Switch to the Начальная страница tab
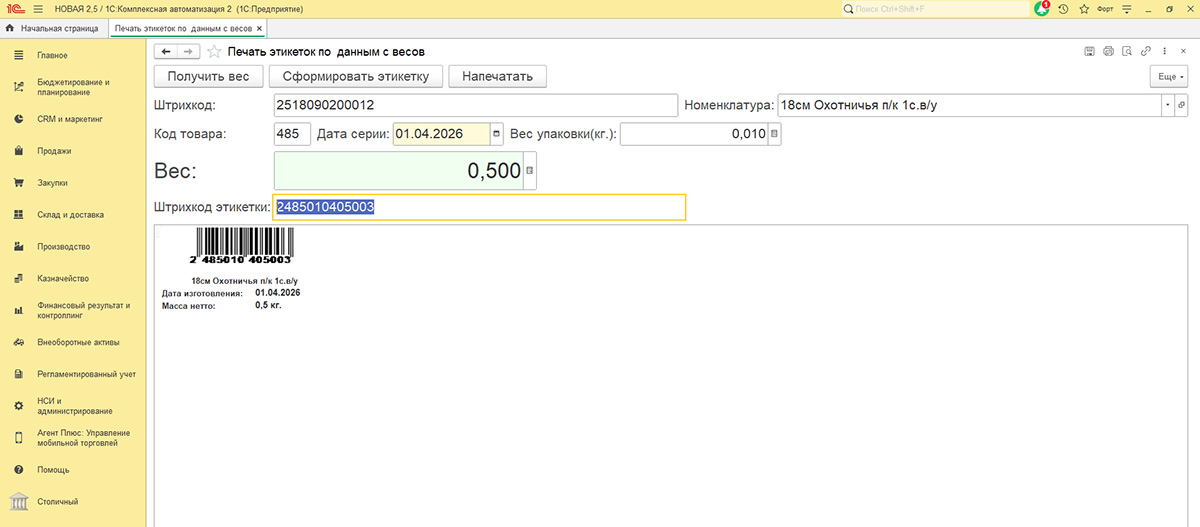This screenshot has height=527, width=1200. 56,29
